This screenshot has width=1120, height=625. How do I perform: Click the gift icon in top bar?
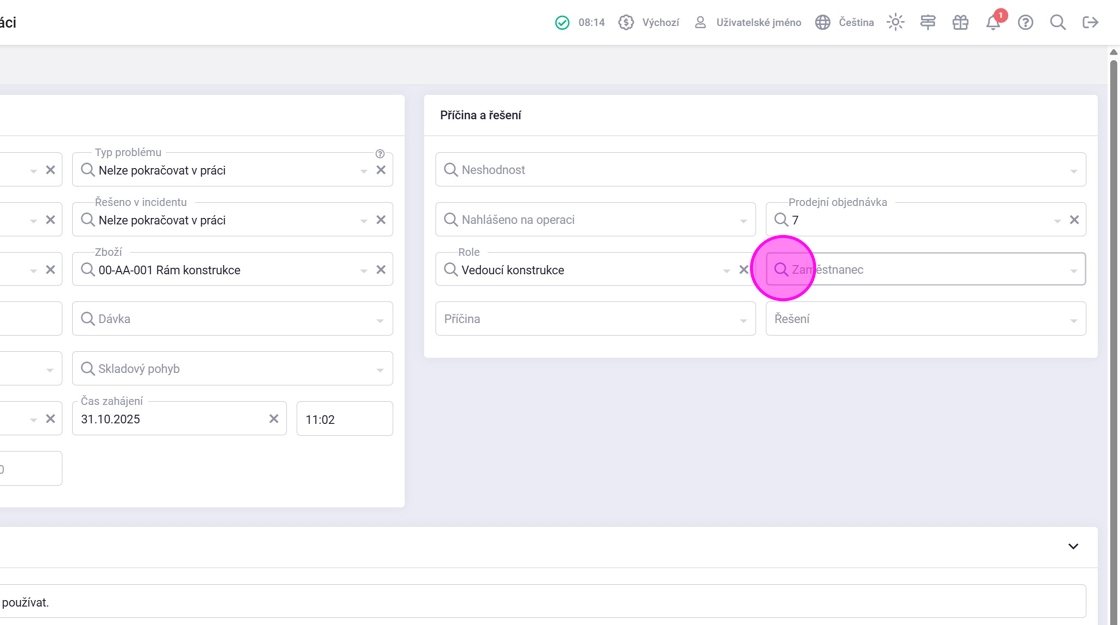960,22
